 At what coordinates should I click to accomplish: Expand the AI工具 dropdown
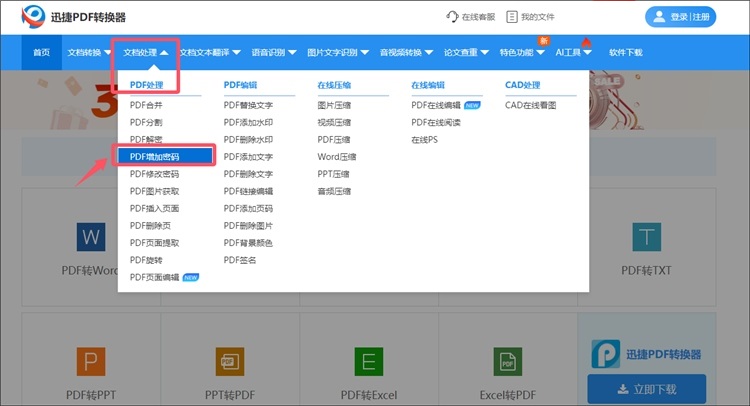point(573,52)
